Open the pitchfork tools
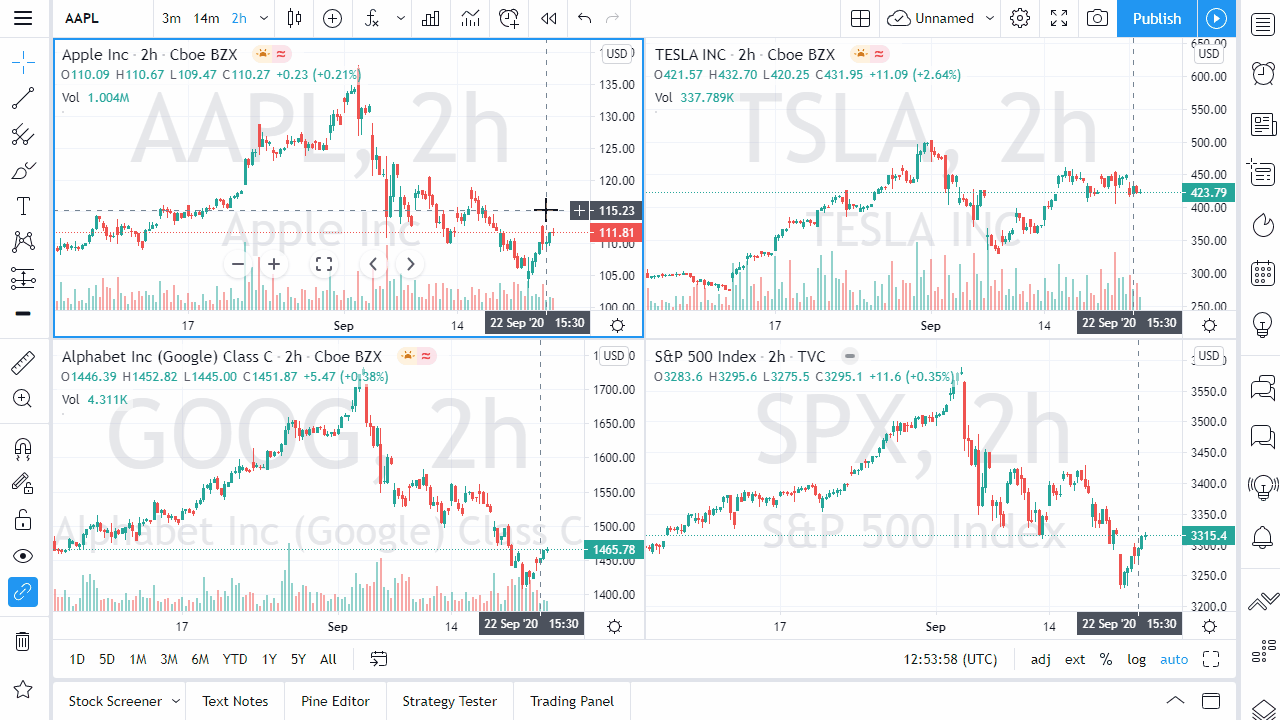The height and width of the screenshot is (720, 1280). [x=23, y=135]
